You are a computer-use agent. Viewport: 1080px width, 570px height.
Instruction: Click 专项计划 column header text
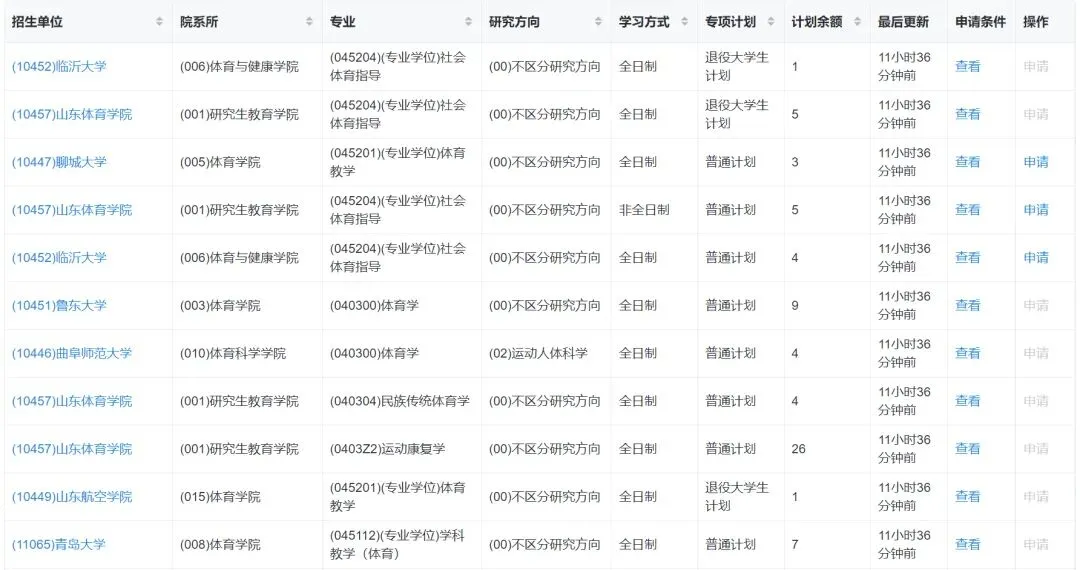730,21
